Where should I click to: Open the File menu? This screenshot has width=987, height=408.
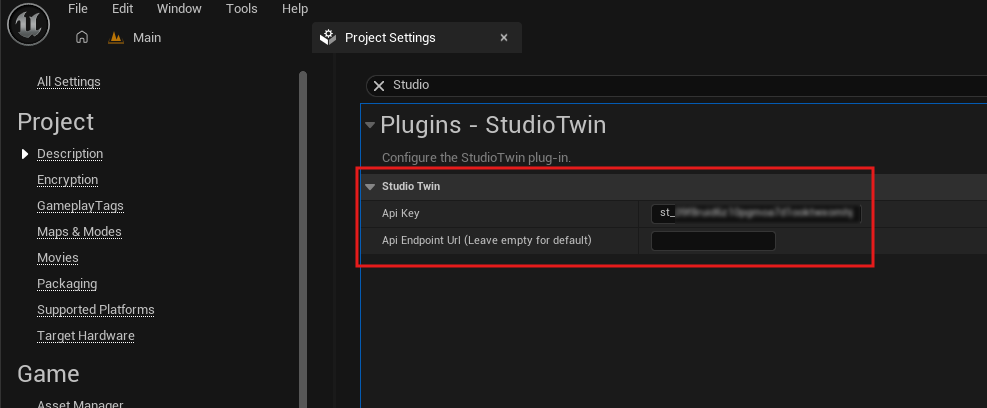78,9
